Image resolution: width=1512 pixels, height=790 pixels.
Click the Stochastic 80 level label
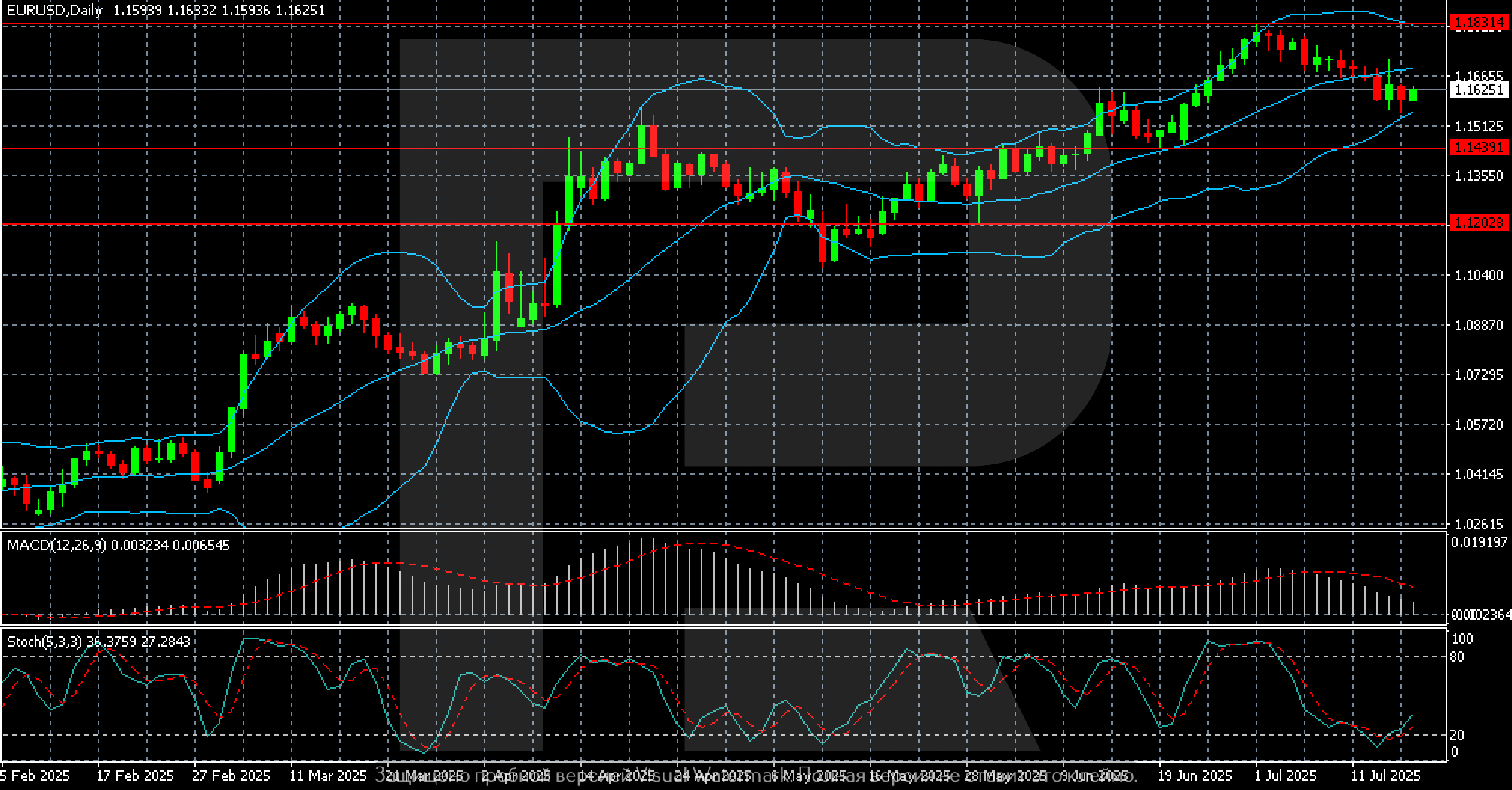point(1458,657)
